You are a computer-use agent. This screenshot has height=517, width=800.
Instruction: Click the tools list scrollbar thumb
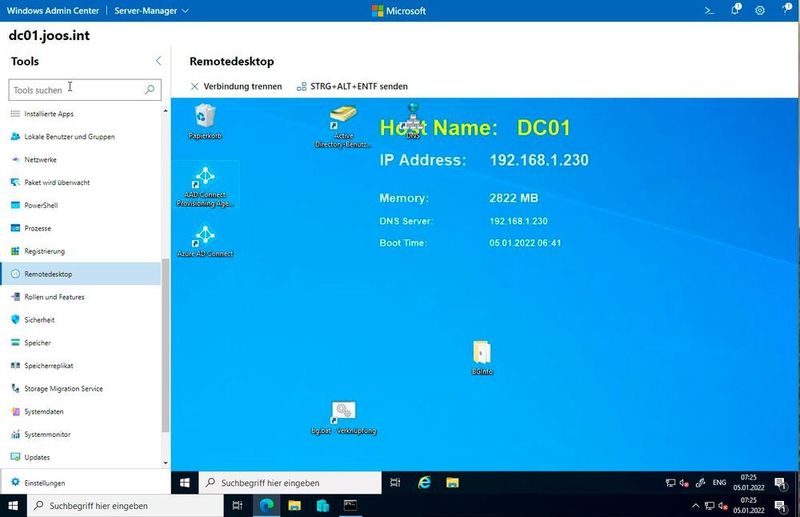click(165, 346)
